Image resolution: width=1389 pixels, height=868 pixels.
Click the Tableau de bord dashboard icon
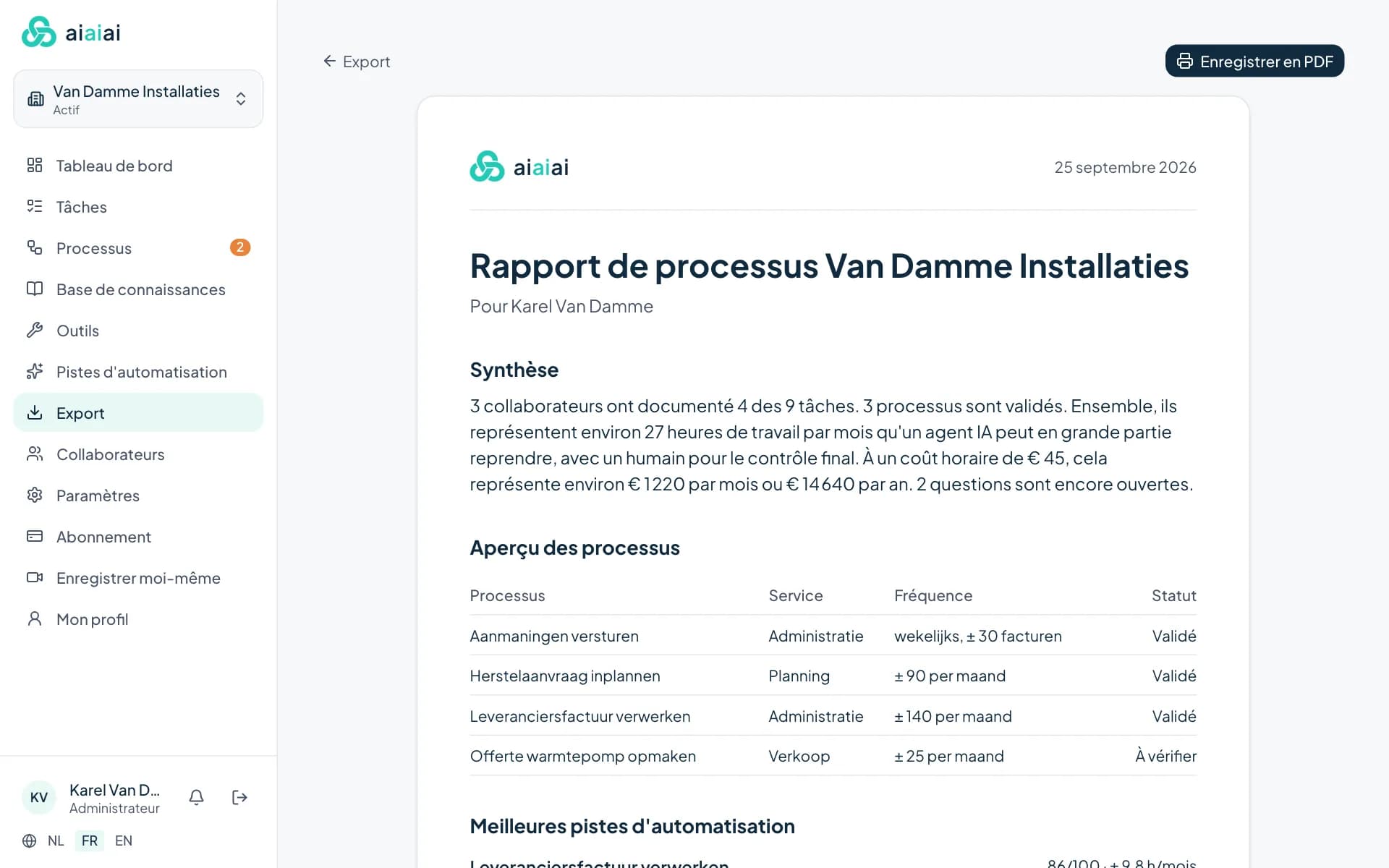tap(35, 166)
